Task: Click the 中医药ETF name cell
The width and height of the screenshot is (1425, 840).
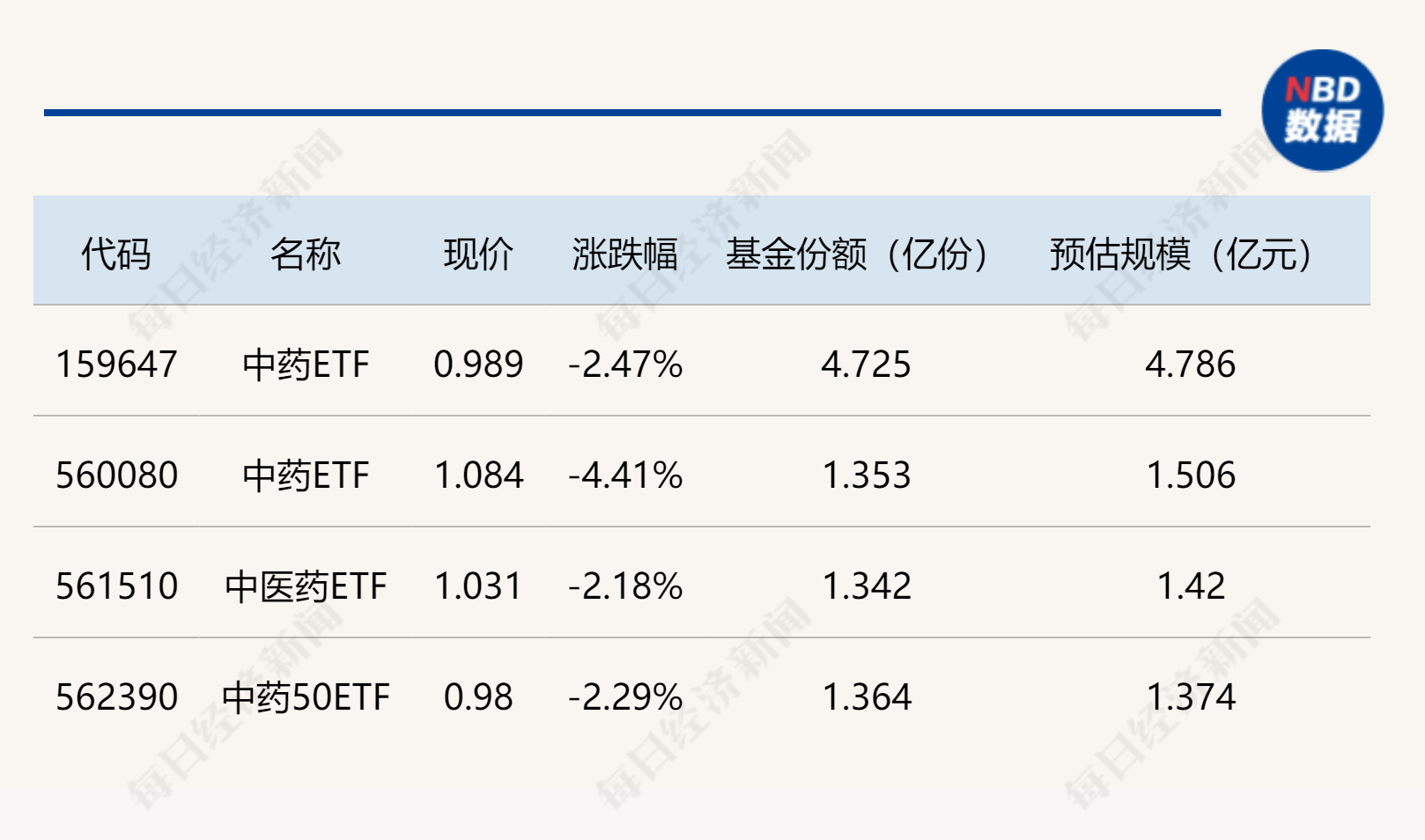Action: (x=306, y=586)
